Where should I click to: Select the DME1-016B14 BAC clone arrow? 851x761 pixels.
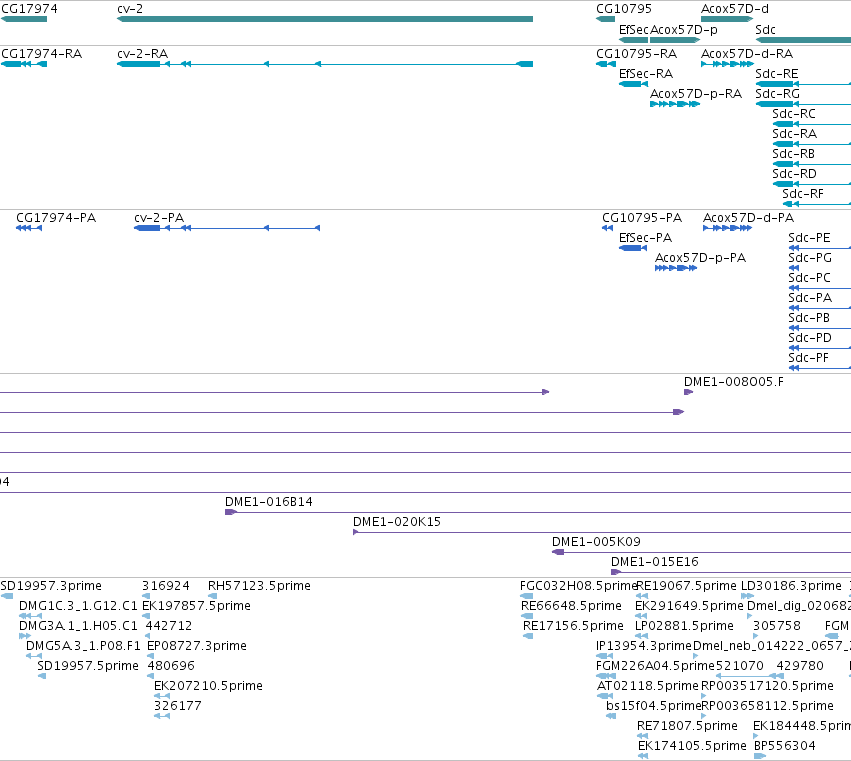click(231, 512)
